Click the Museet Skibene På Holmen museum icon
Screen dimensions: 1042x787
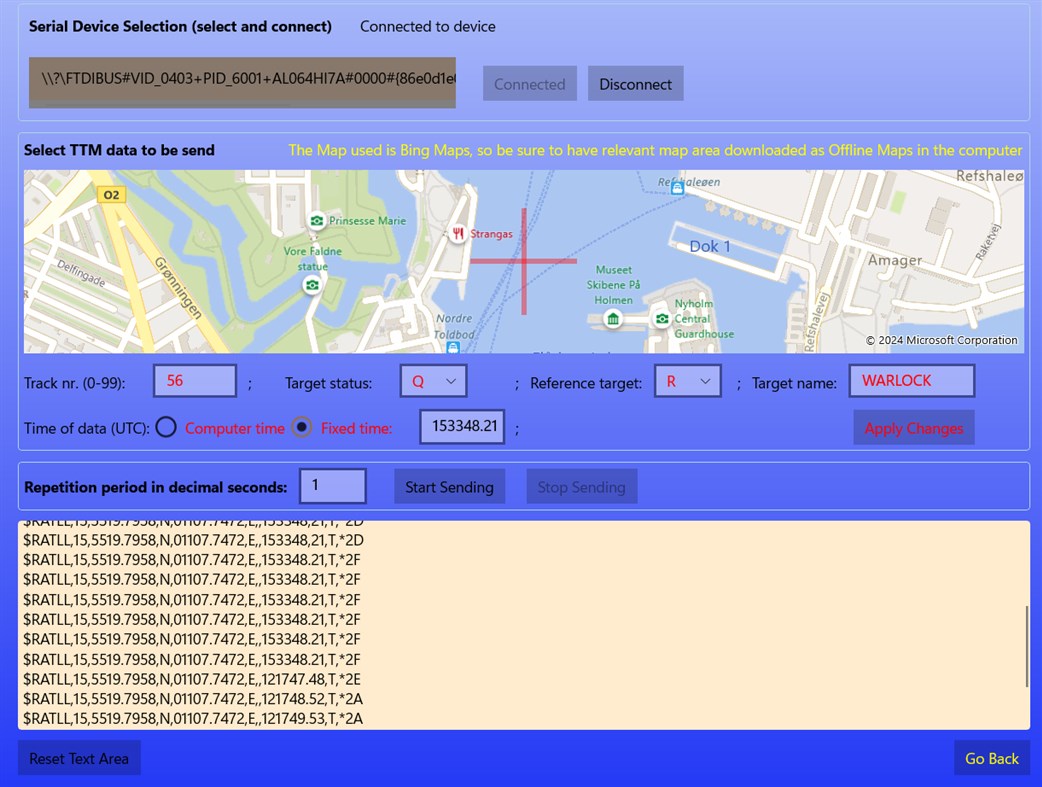pyautogui.click(x=613, y=319)
